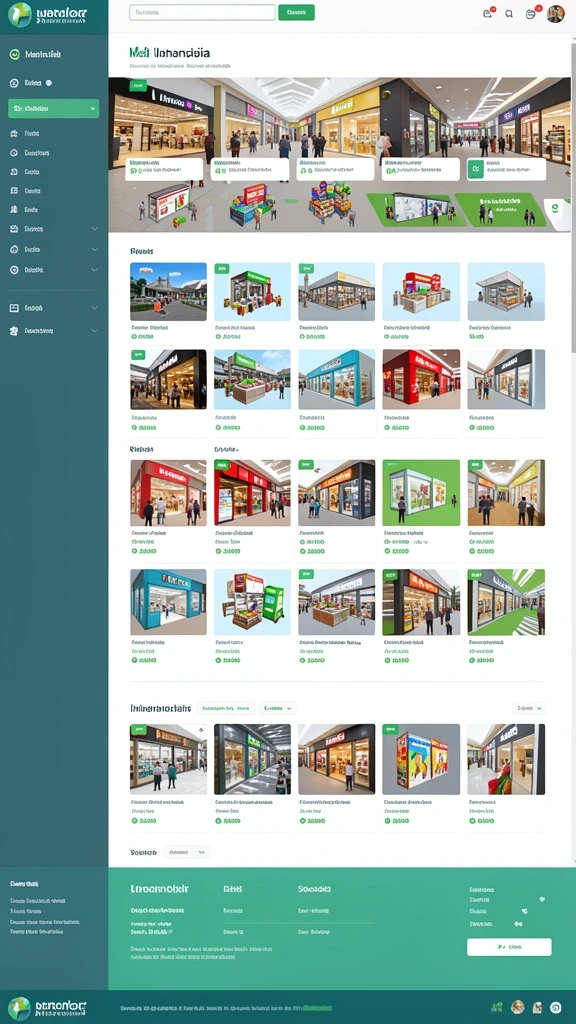The image size is (576, 1024).
Task: Click the green underlined link in the bottom bar
Action: click(x=317, y=1008)
